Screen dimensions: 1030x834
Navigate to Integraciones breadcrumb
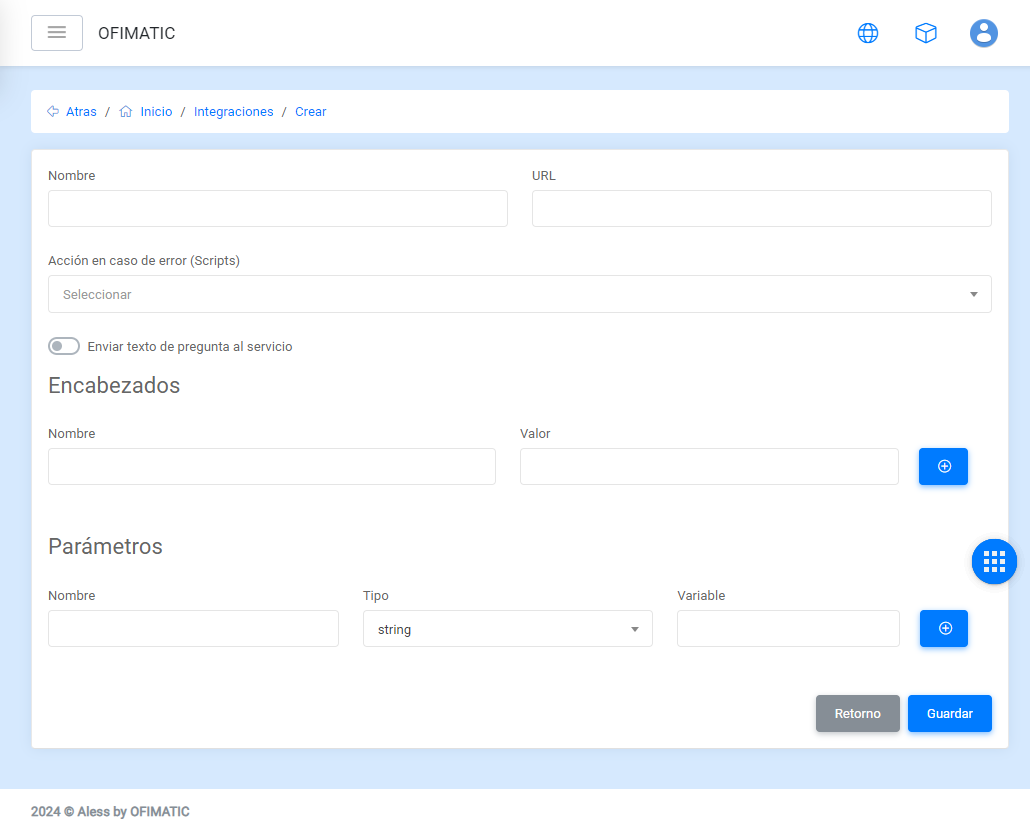[233, 112]
